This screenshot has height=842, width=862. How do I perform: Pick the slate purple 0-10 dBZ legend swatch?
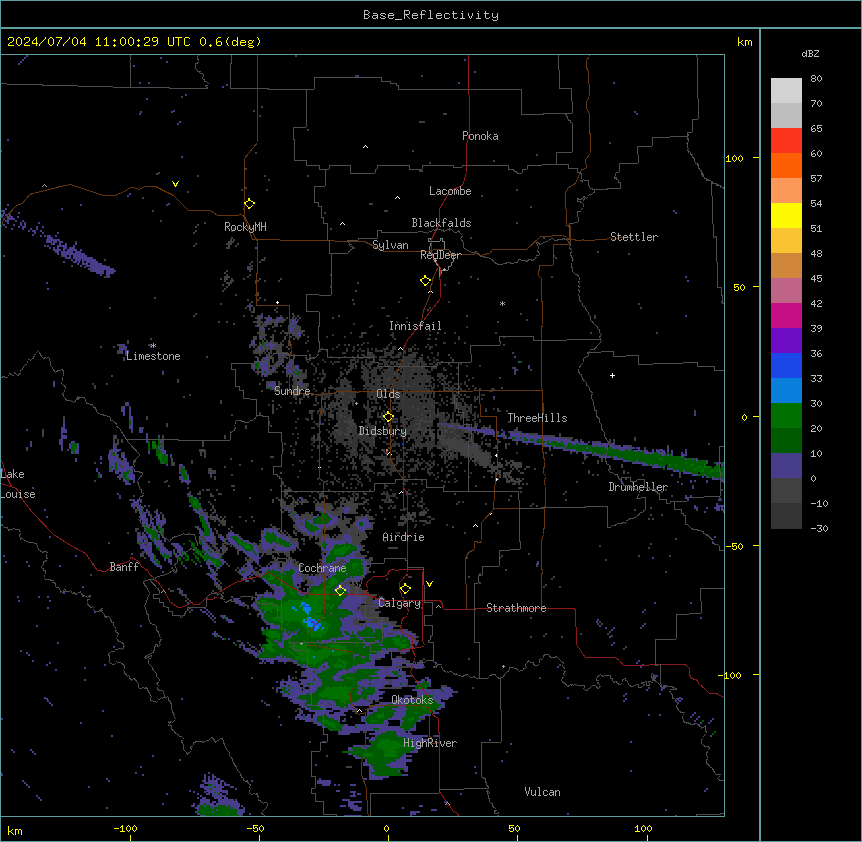[x=786, y=466]
